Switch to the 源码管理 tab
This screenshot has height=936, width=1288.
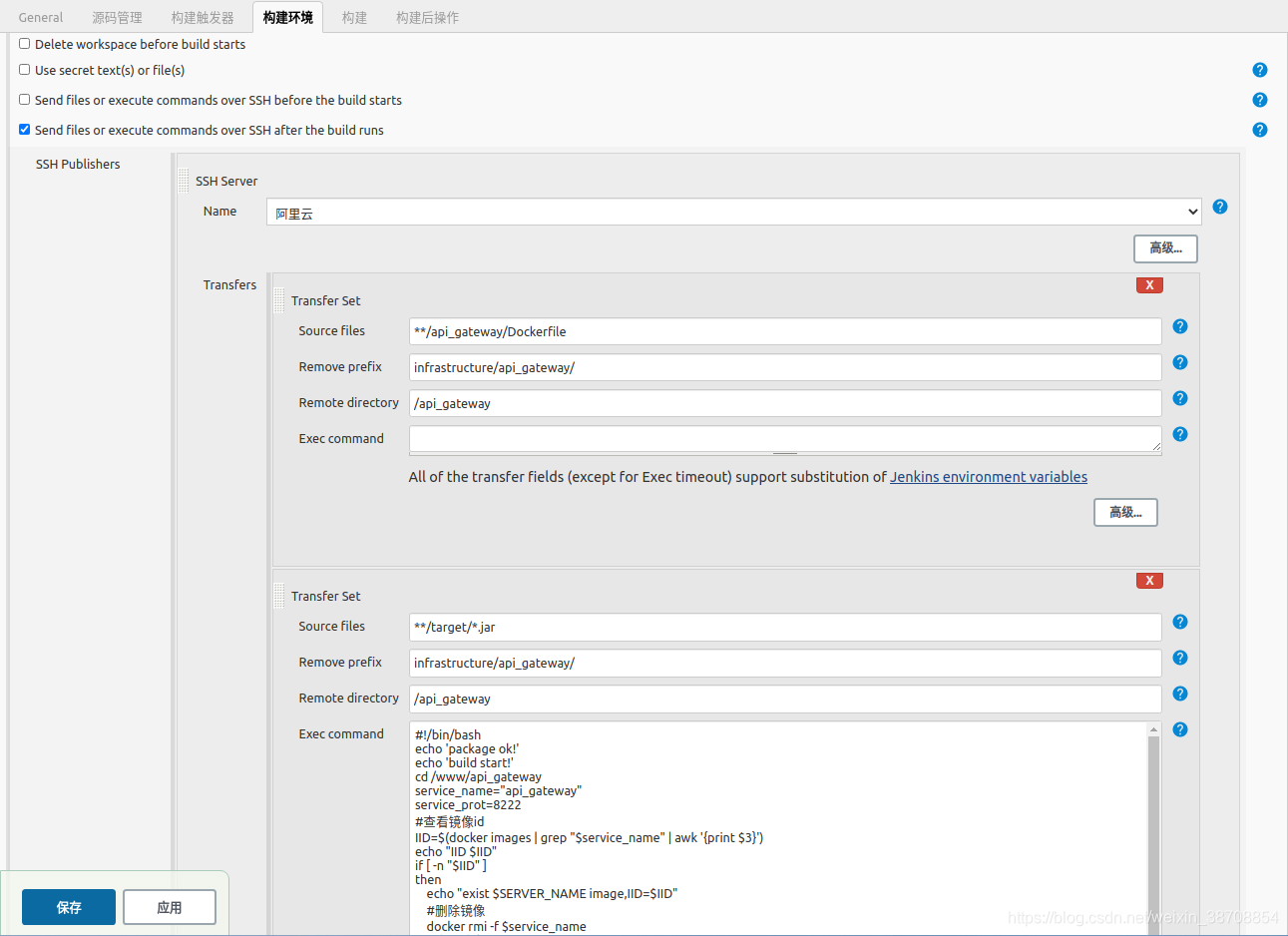[117, 17]
